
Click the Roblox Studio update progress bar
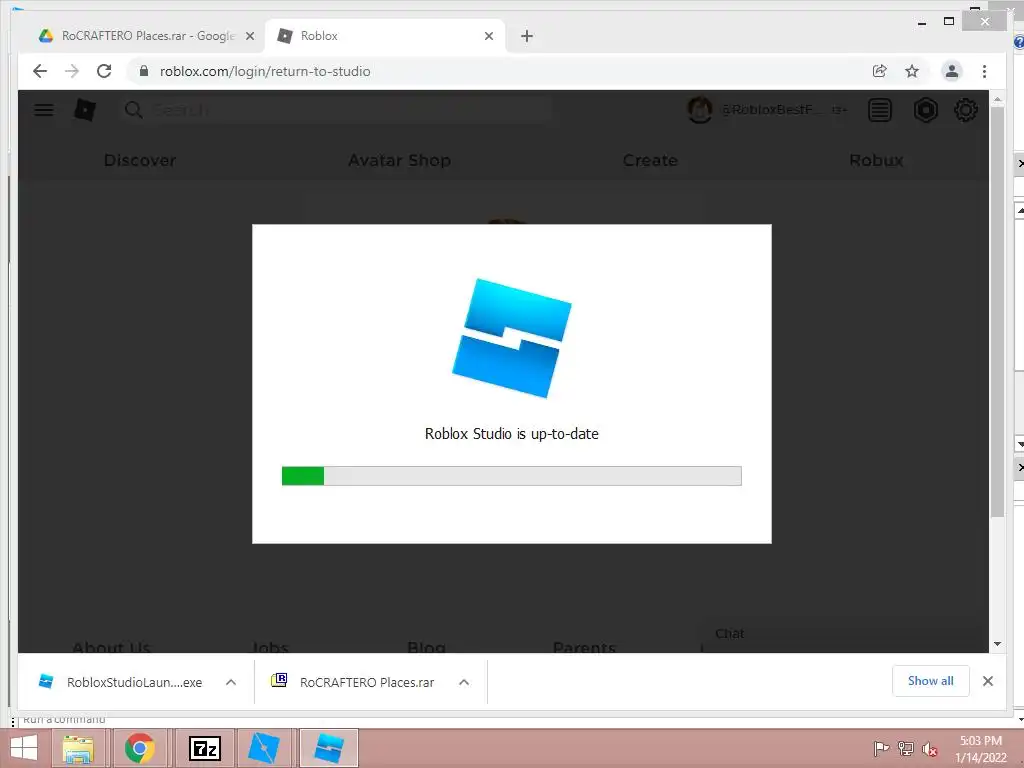pos(511,476)
